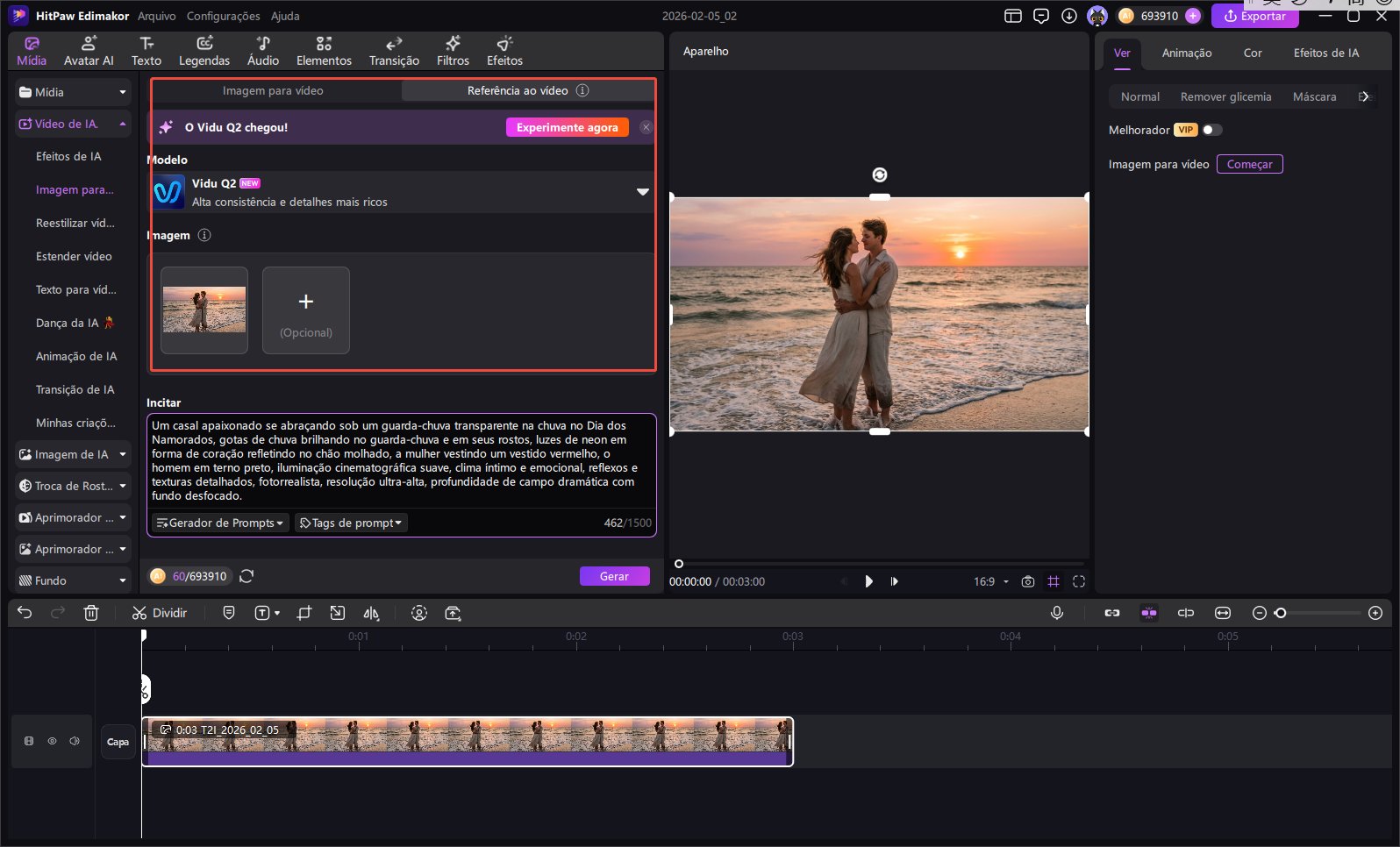Adjust the timeline zoom slider

(x=1281, y=613)
